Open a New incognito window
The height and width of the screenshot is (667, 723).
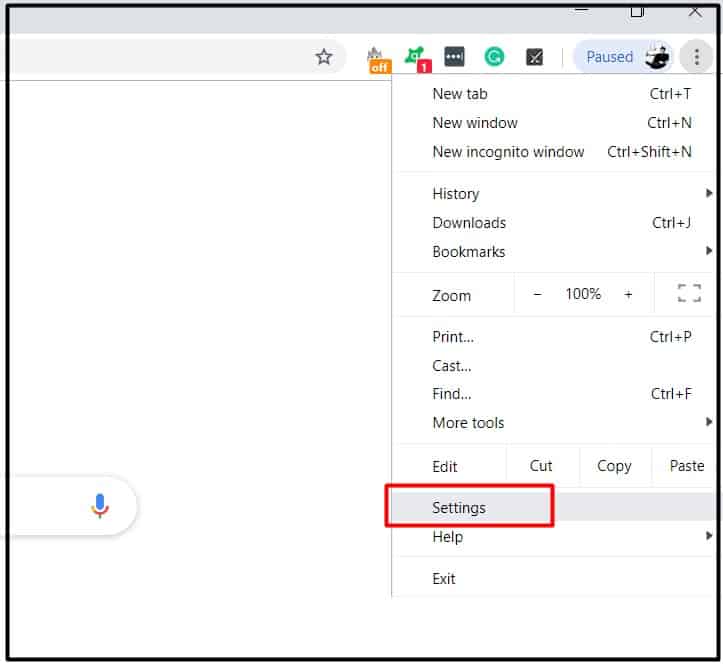click(553, 152)
